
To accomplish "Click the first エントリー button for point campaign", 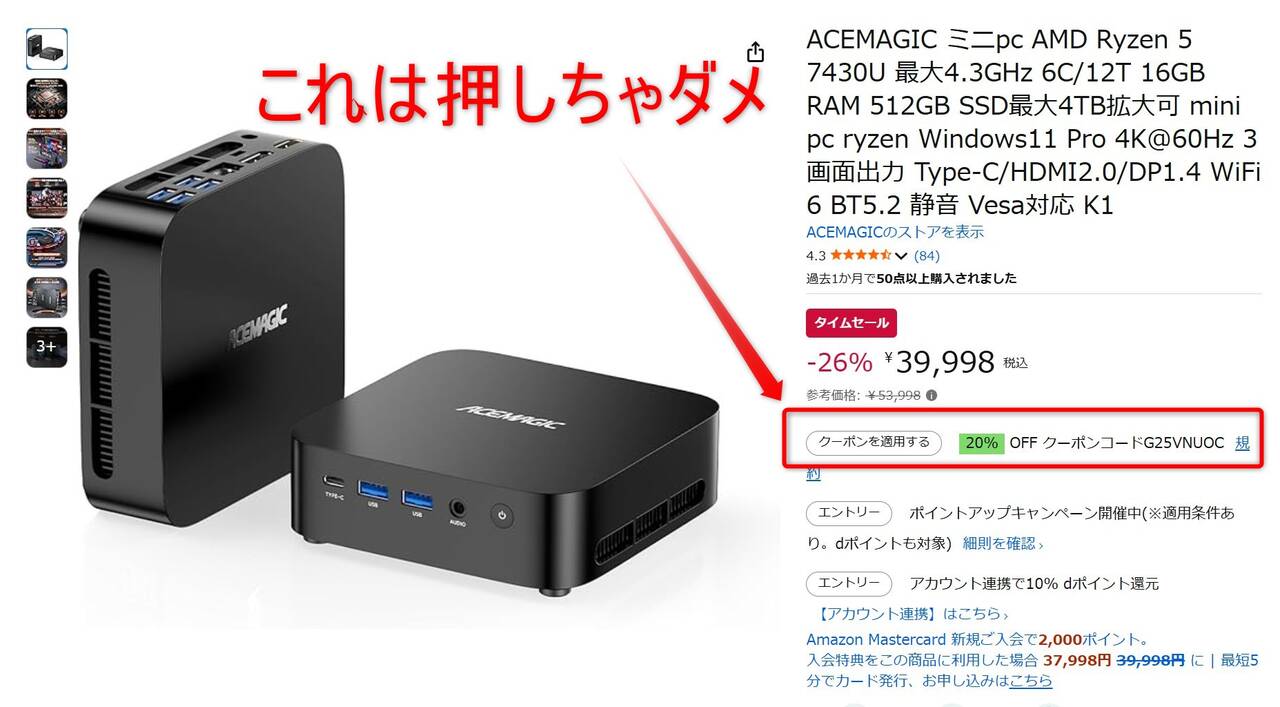I will click(849, 513).
